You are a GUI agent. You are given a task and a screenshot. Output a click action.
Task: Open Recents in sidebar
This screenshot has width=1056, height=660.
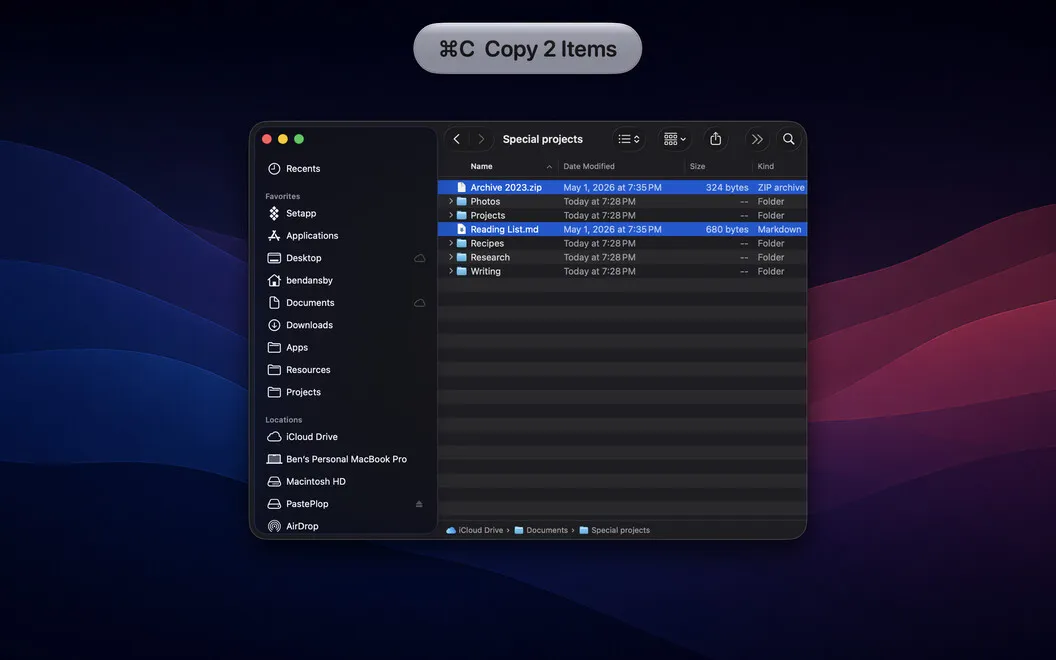[x=302, y=168]
